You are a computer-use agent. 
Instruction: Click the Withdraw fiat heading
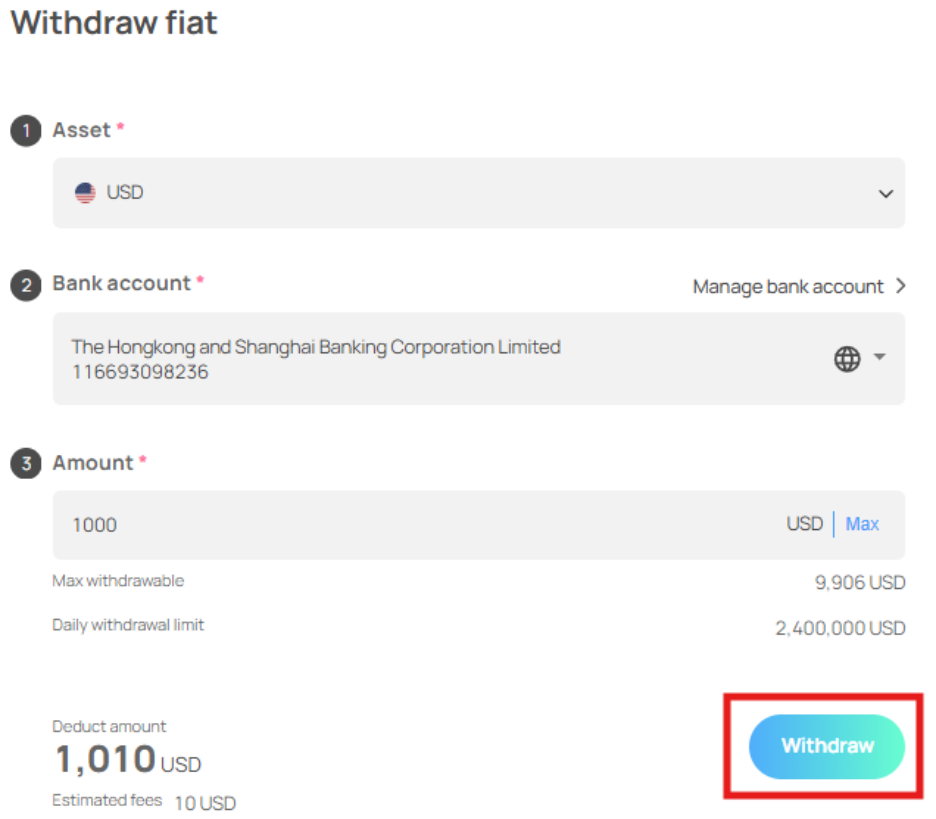pyautogui.click(x=114, y=22)
